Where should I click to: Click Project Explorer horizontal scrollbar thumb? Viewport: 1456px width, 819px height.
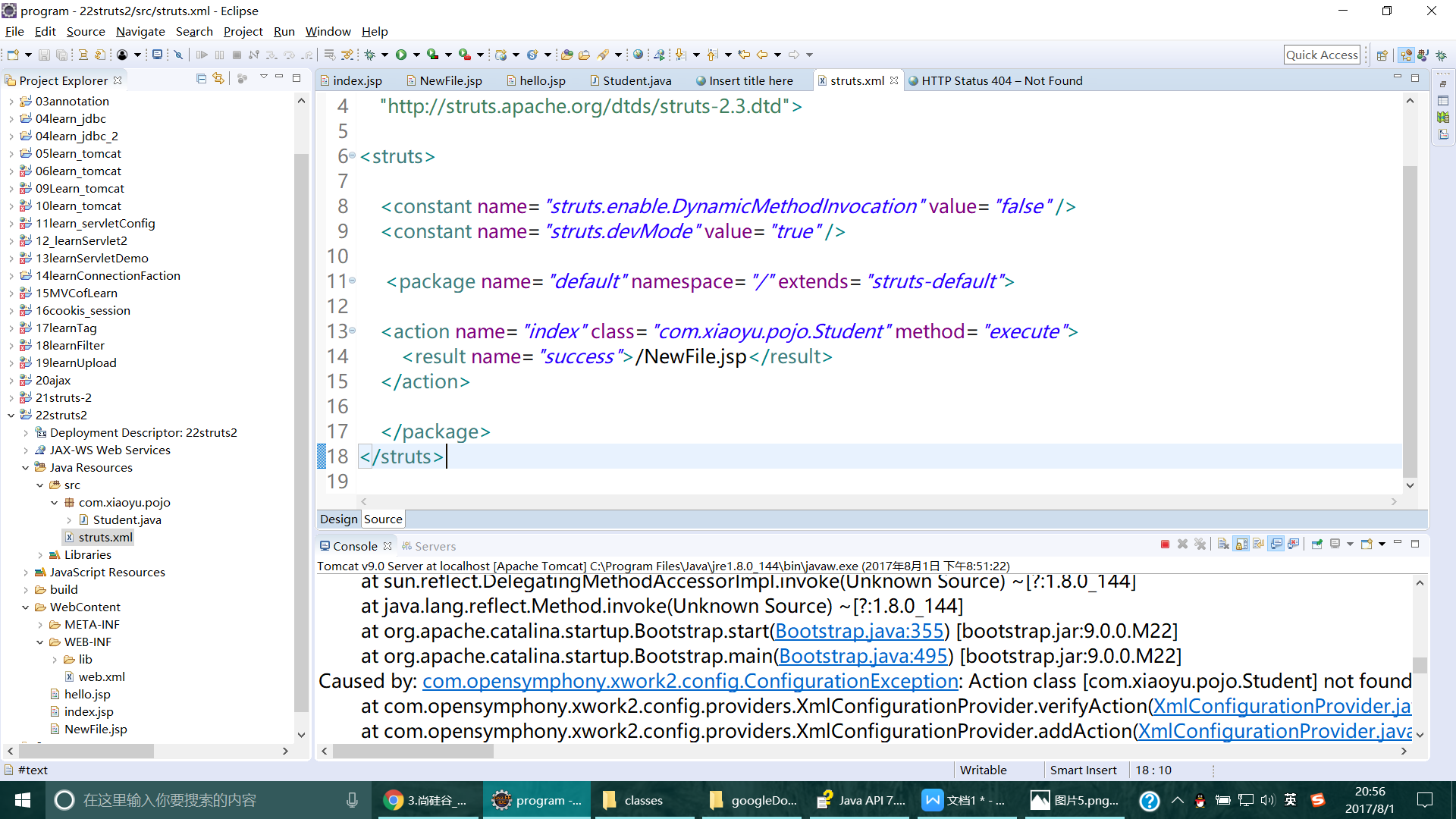pyautogui.click(x=86, y=751)
